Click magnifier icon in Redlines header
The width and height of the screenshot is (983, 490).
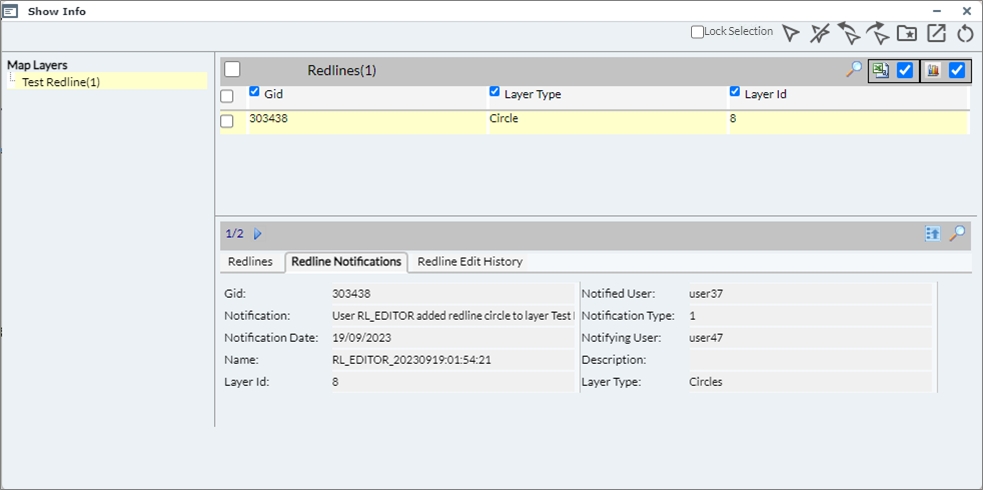pyautogui.click(x=853, y=70)
